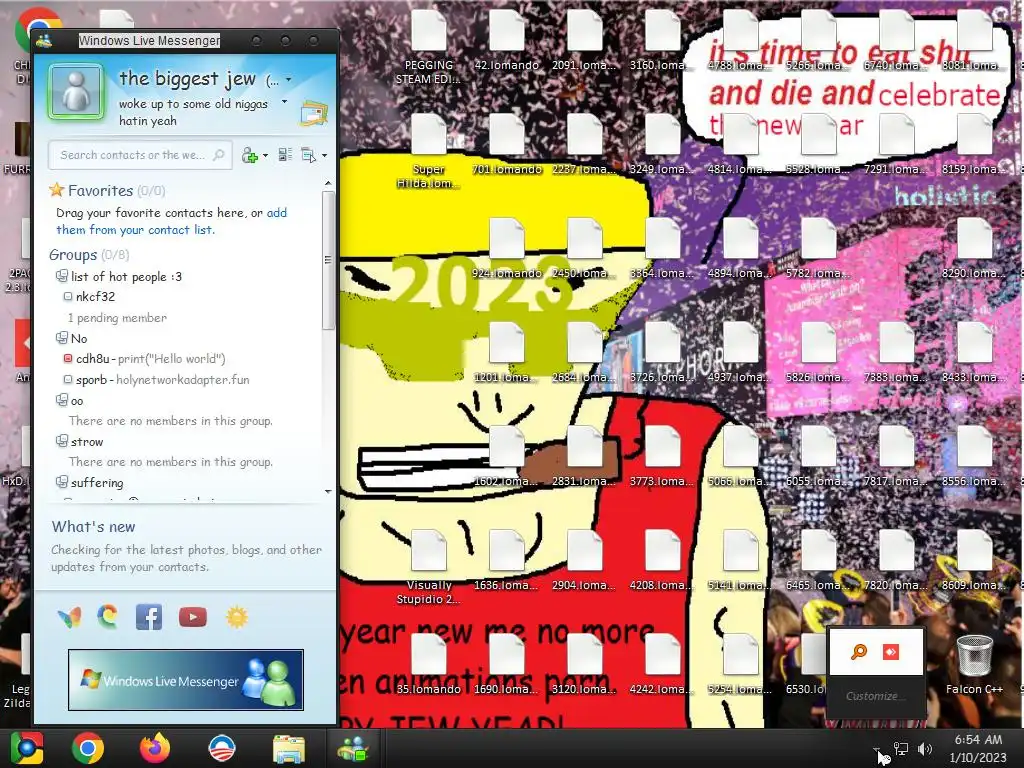
Task: Click the contact list scrollbar down arrow
Action: tap(328, 492)
